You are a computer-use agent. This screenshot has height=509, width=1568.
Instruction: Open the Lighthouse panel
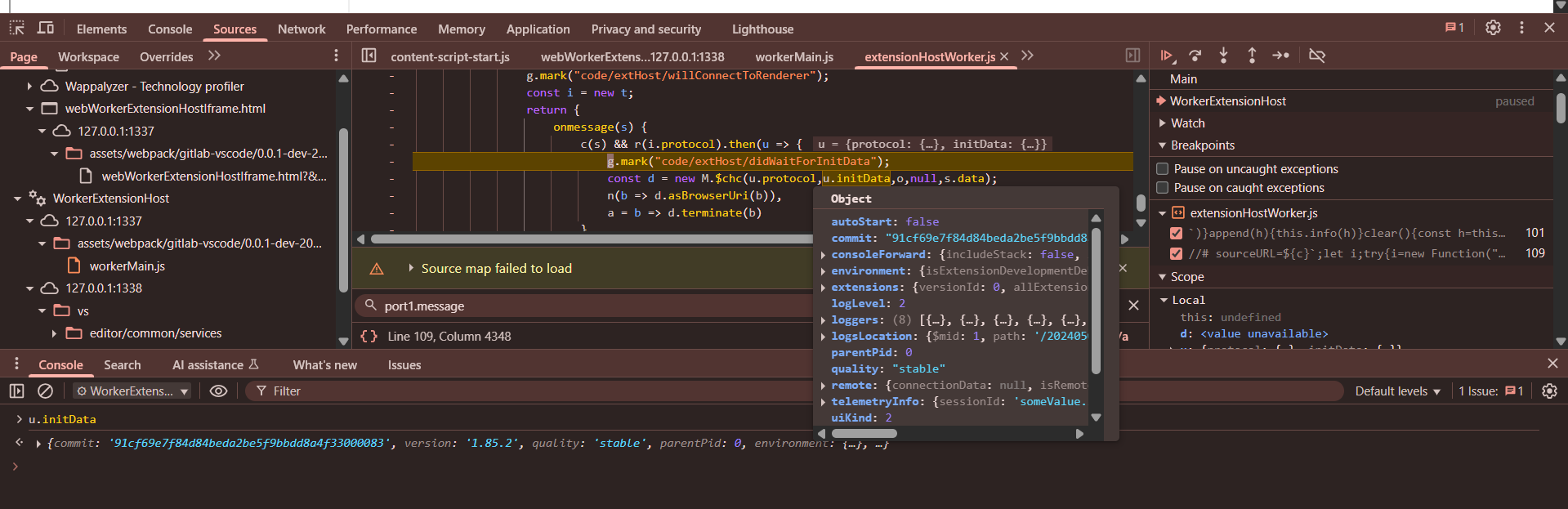pos(762,29)
